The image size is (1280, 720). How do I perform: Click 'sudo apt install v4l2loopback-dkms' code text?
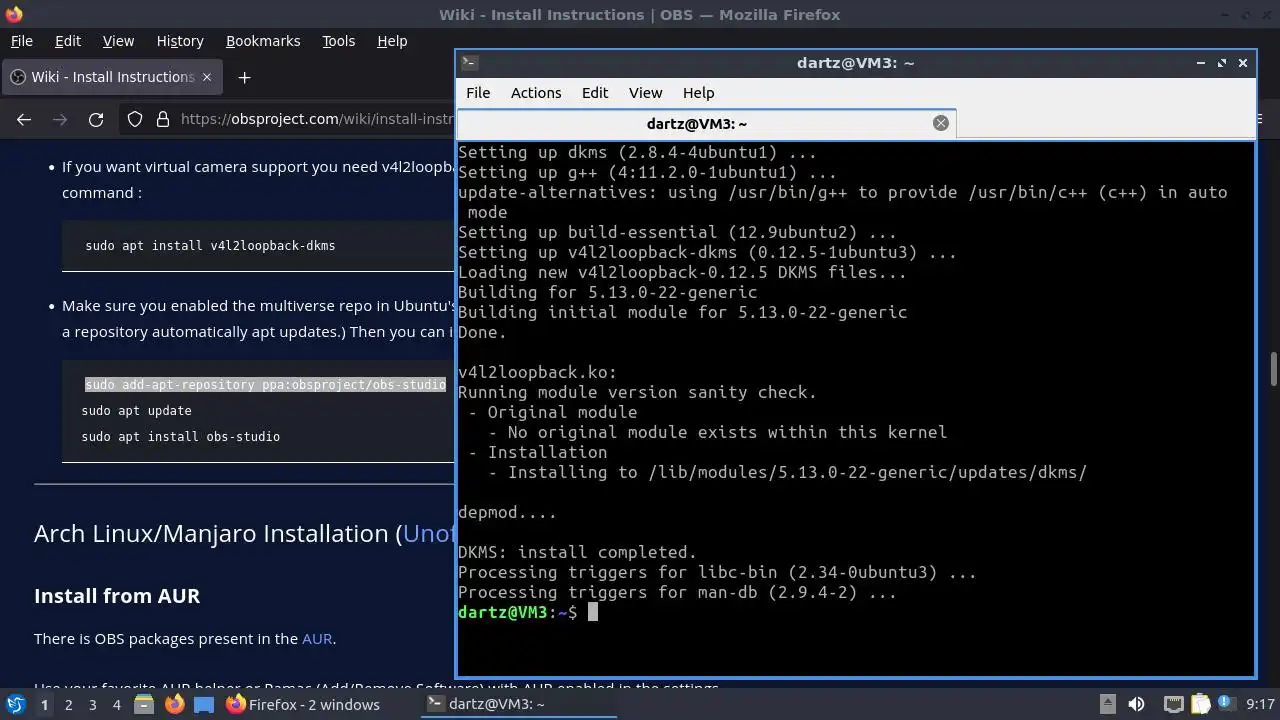210,245
